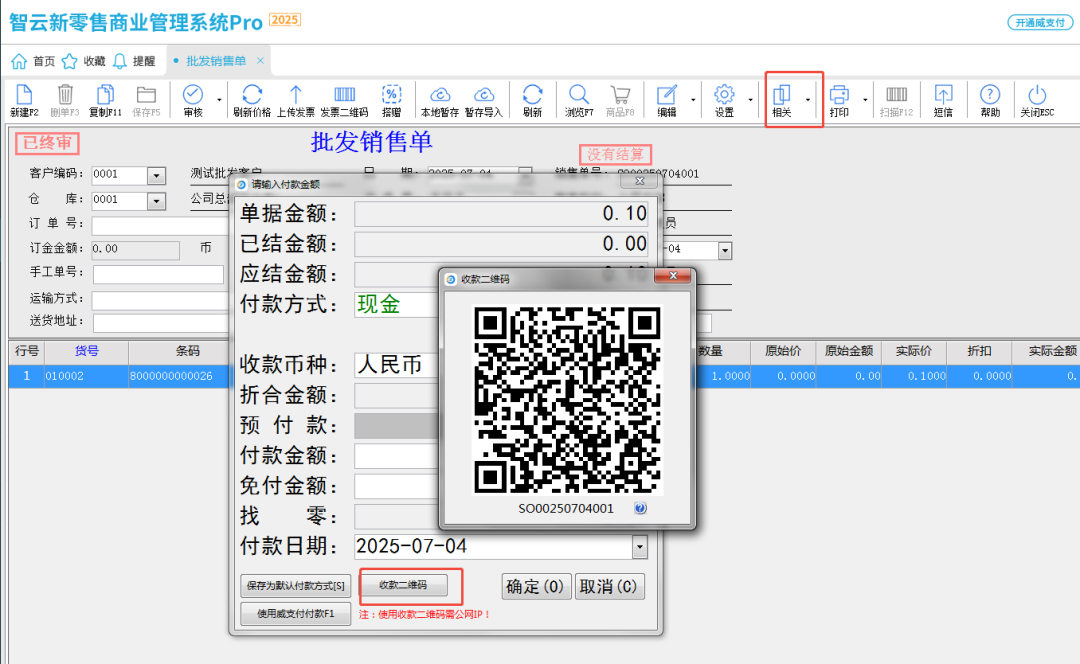Click the 新建F2 new document icon
This screenshot has height=664, width=1080.
tap(24, 94)
